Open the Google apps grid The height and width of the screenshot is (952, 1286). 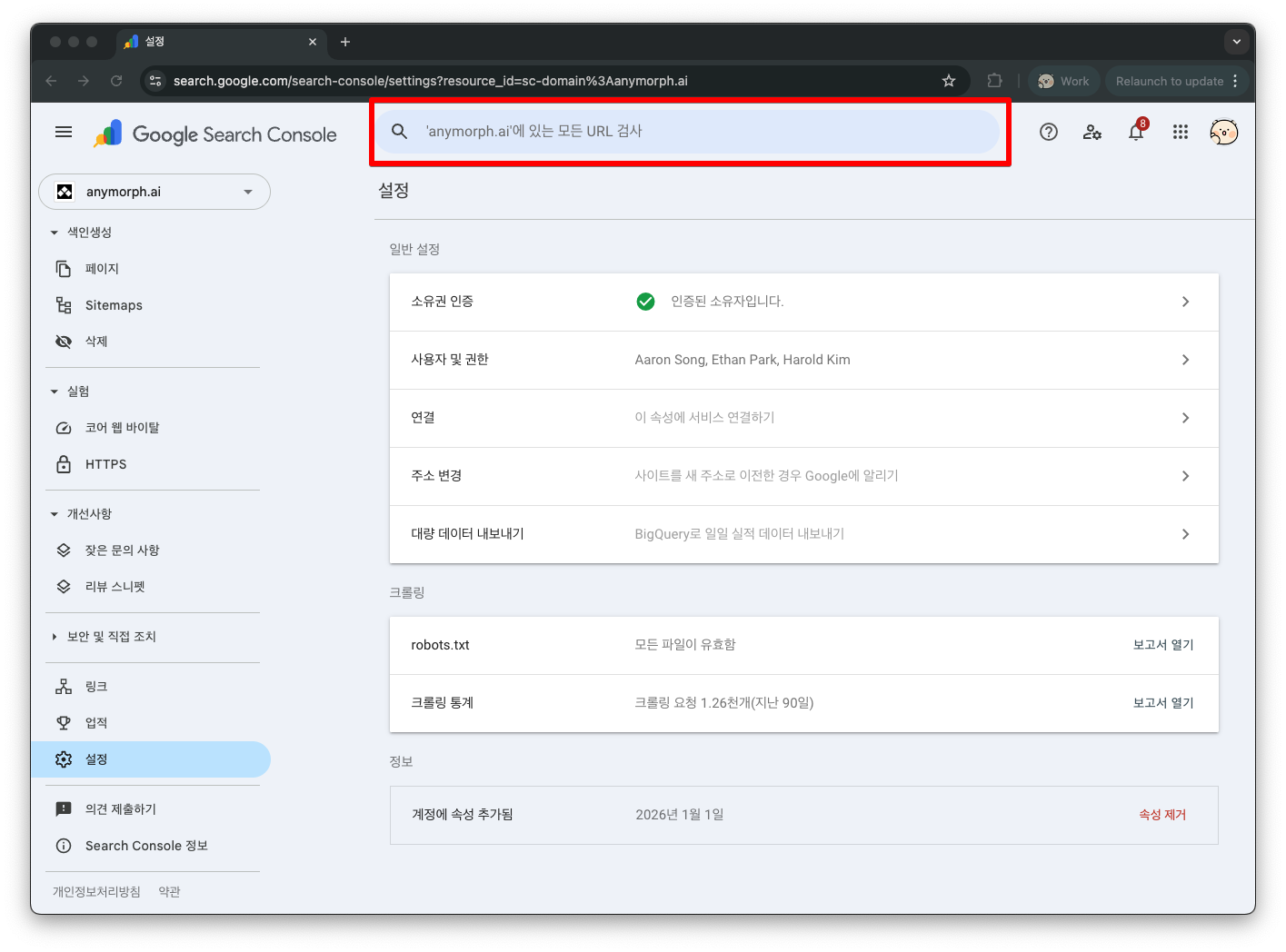(x=1180, y=132)
